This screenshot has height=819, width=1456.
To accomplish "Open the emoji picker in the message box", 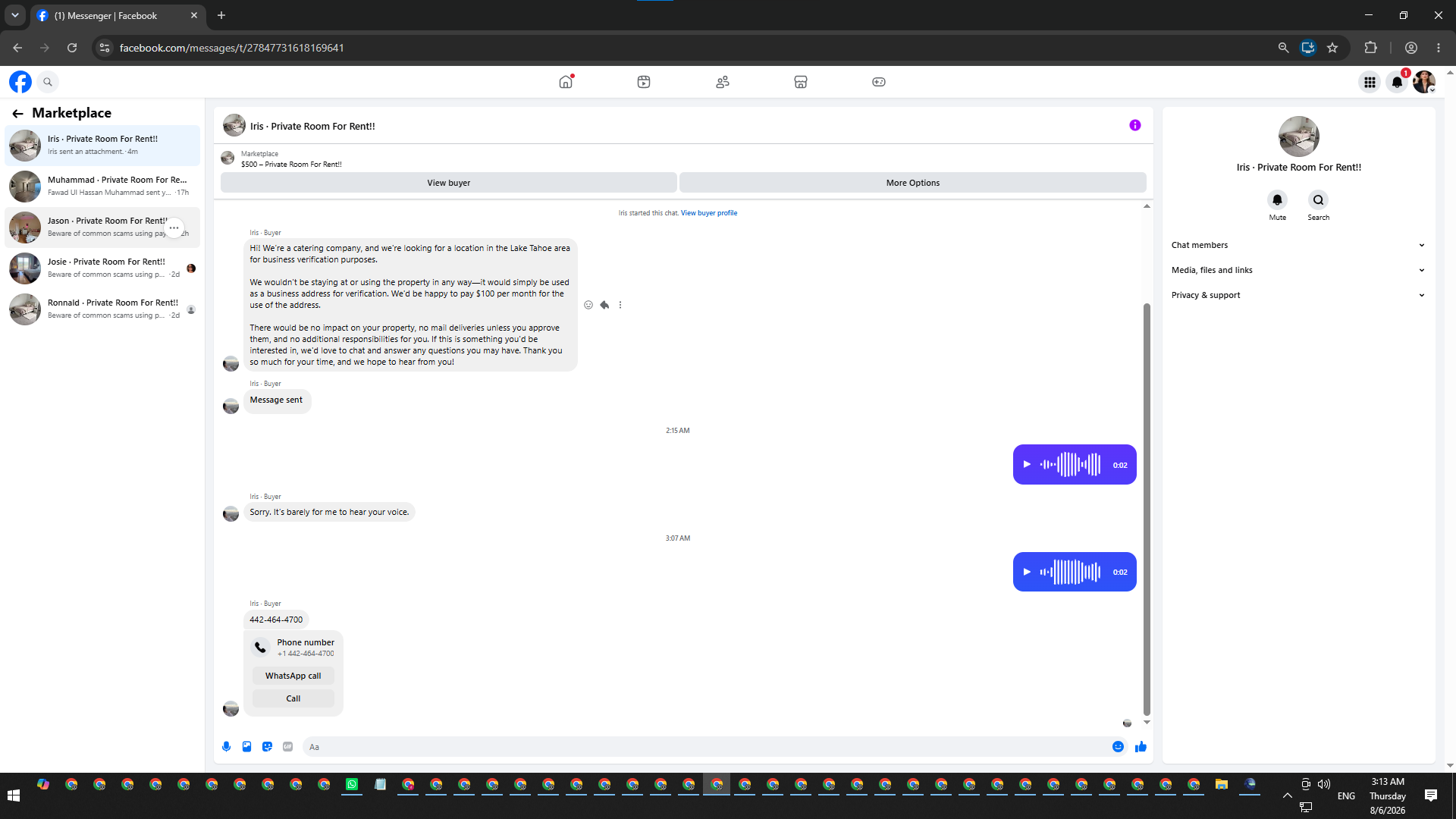I will [x=1118, y=747].
